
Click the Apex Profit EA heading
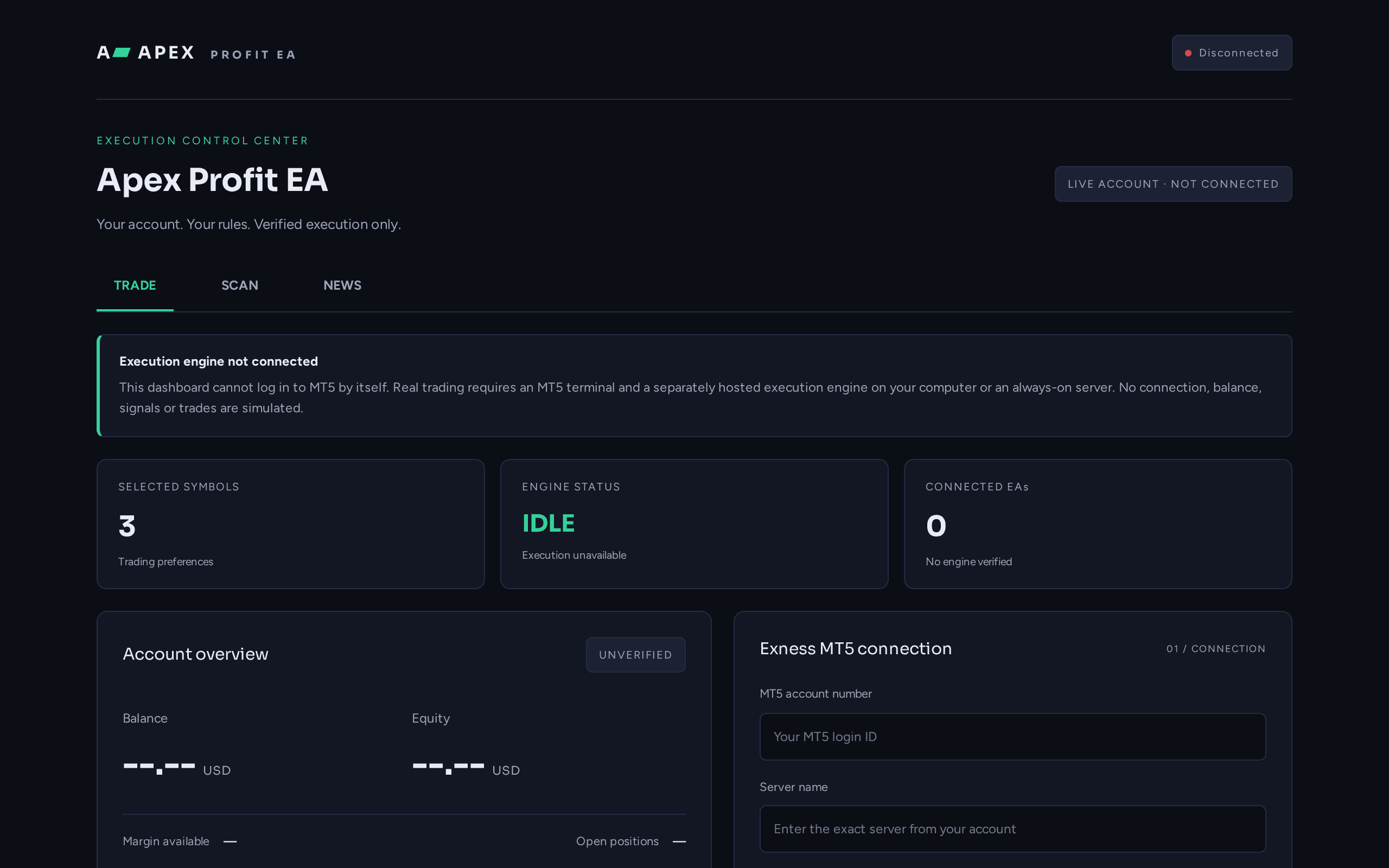(x=212, y=180)
